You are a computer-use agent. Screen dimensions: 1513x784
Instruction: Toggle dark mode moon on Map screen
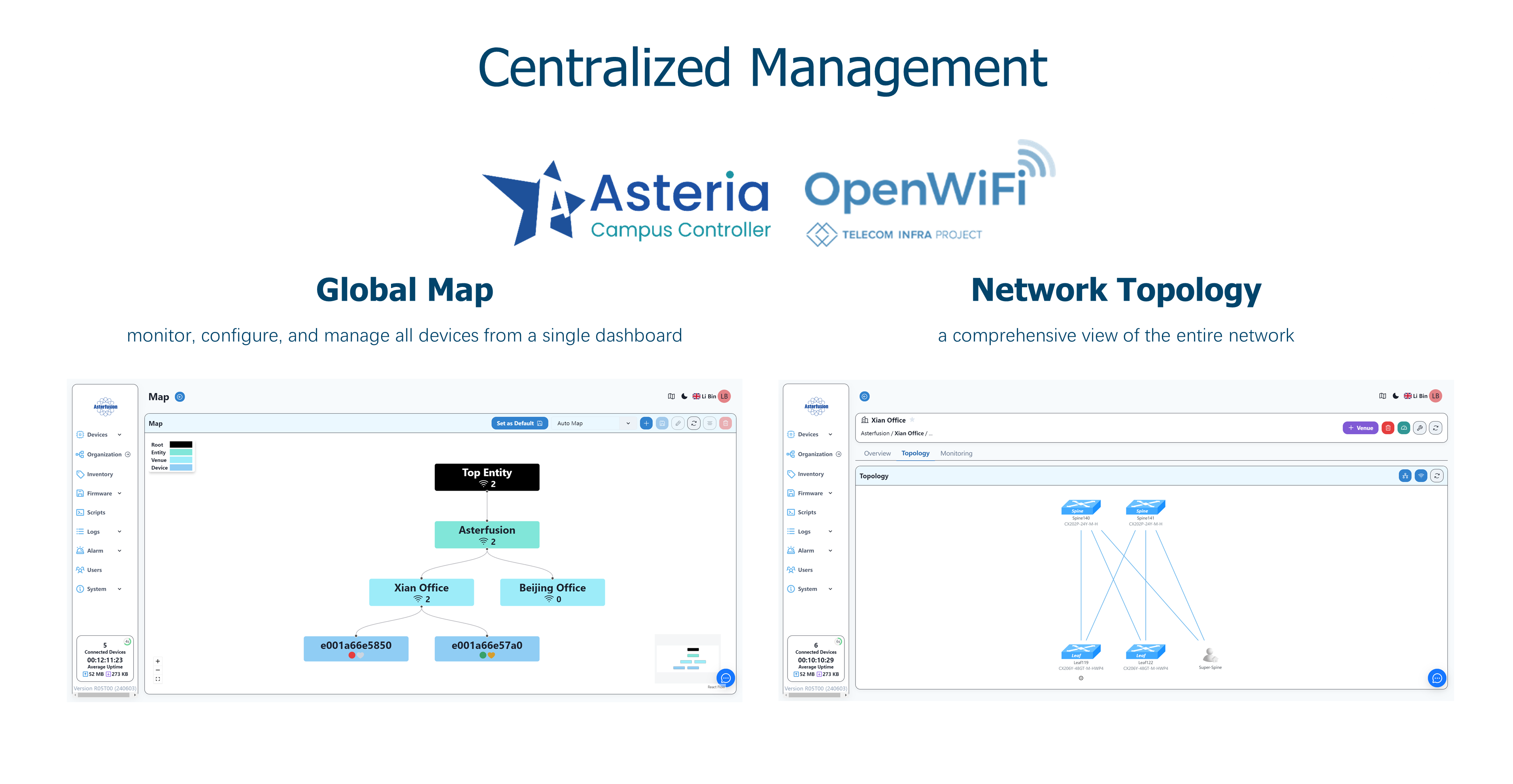684,396
